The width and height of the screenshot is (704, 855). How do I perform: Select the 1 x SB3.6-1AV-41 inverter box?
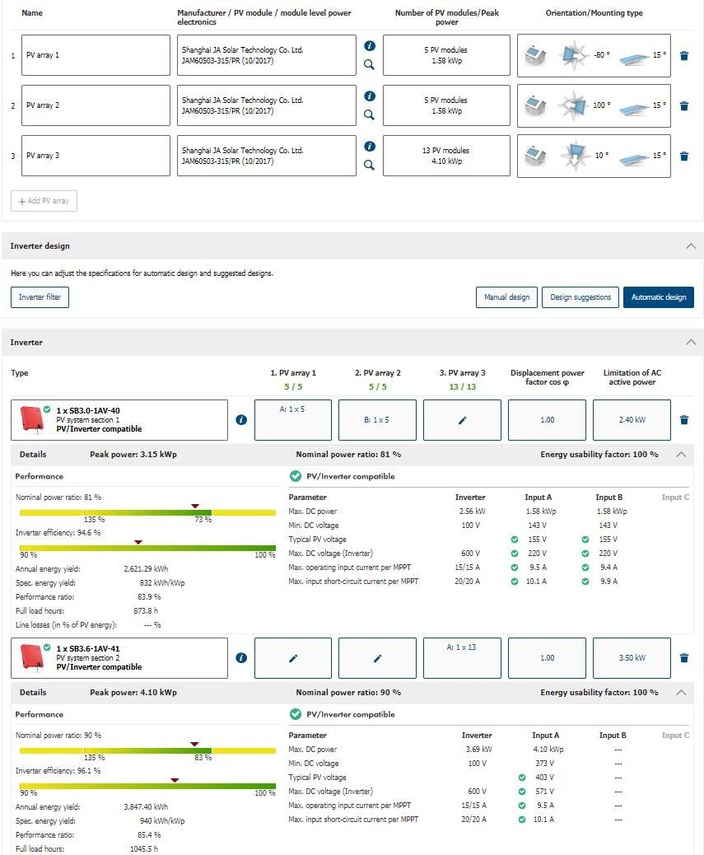[x=119, y=658]
